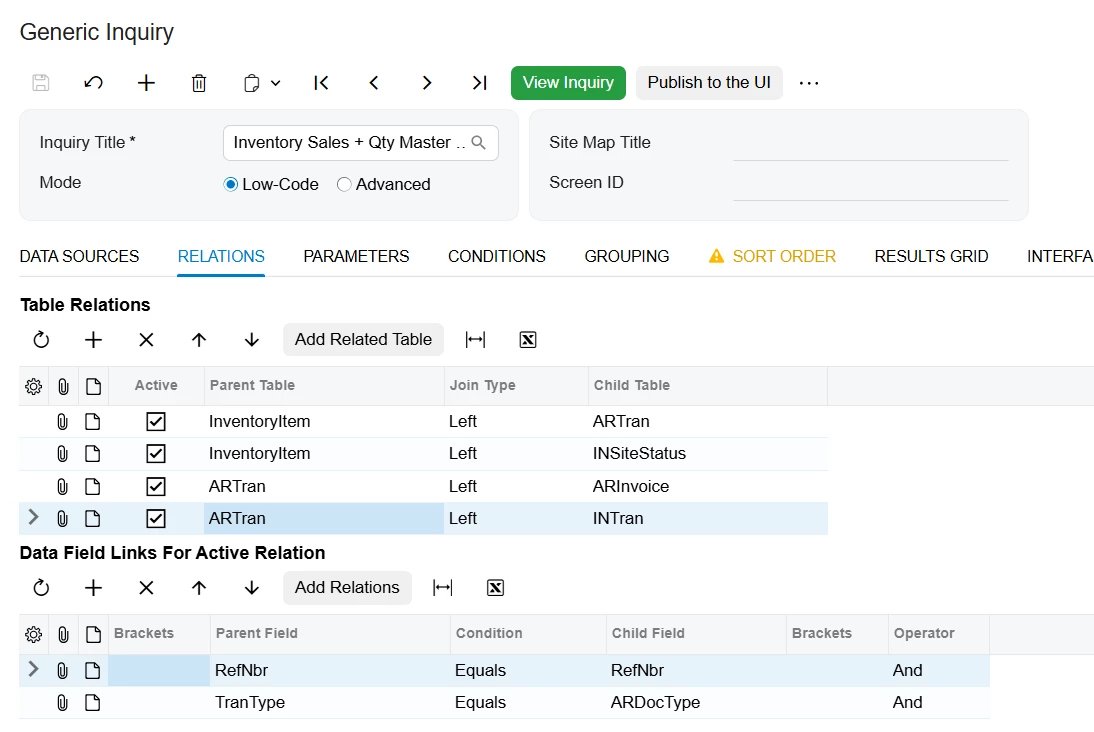Click Publish to the UI button
The height and width of the screenshot is (732, 1094).
tap(709, 83)
